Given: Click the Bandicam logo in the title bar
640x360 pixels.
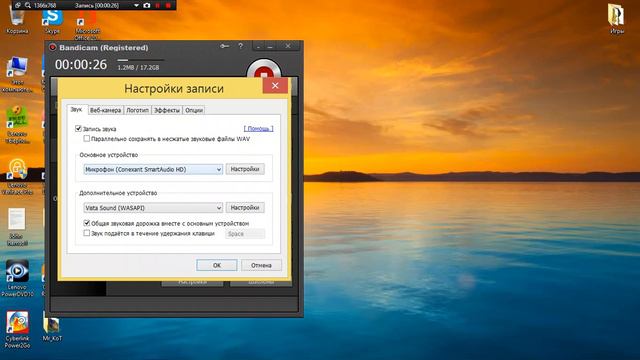Looking at the screenshot, I should pyautogui.click(x=53, y=47).
